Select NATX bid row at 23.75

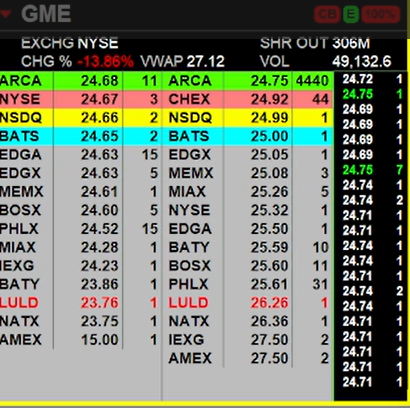(x=81, y=321)
